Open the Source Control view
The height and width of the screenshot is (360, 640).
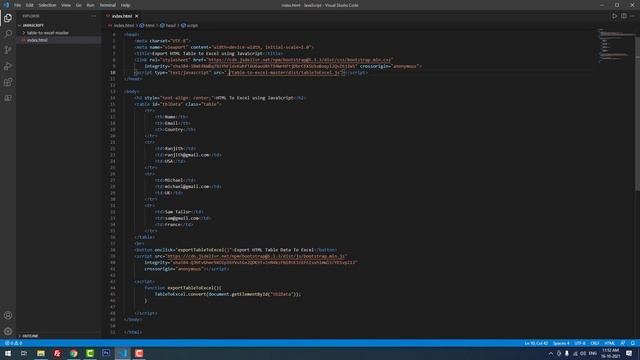8,50
